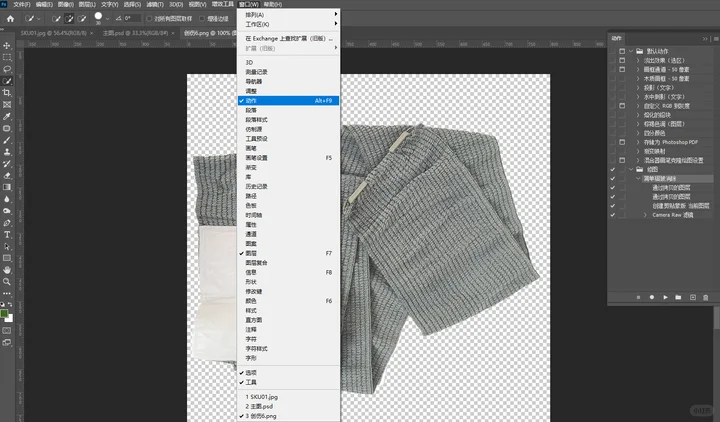Select the Rectangle shape tool

(x=7, y=258)
